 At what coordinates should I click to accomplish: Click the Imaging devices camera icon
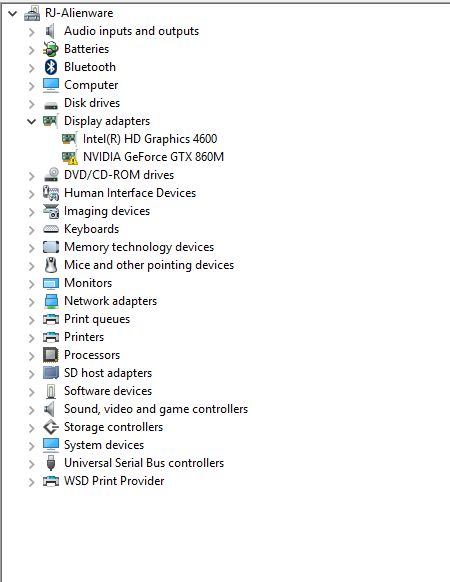51,211
